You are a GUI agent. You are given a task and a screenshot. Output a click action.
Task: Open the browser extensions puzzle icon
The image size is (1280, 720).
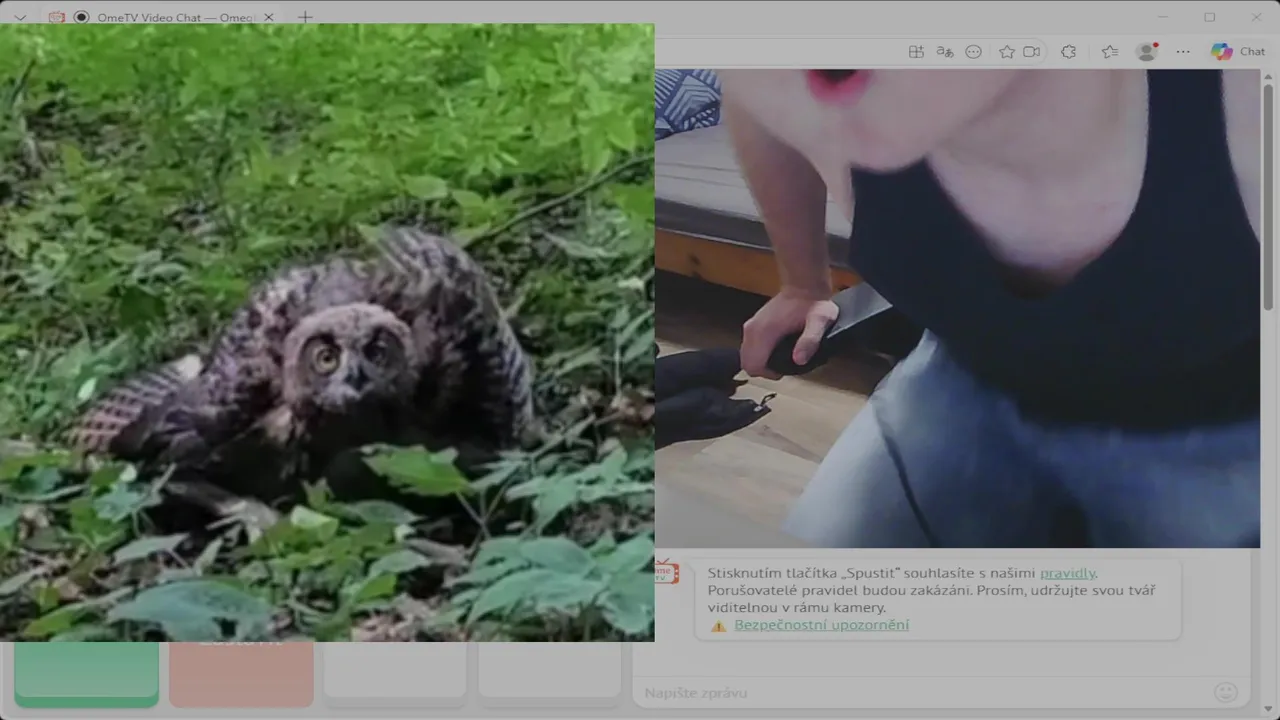(1068, 52)
